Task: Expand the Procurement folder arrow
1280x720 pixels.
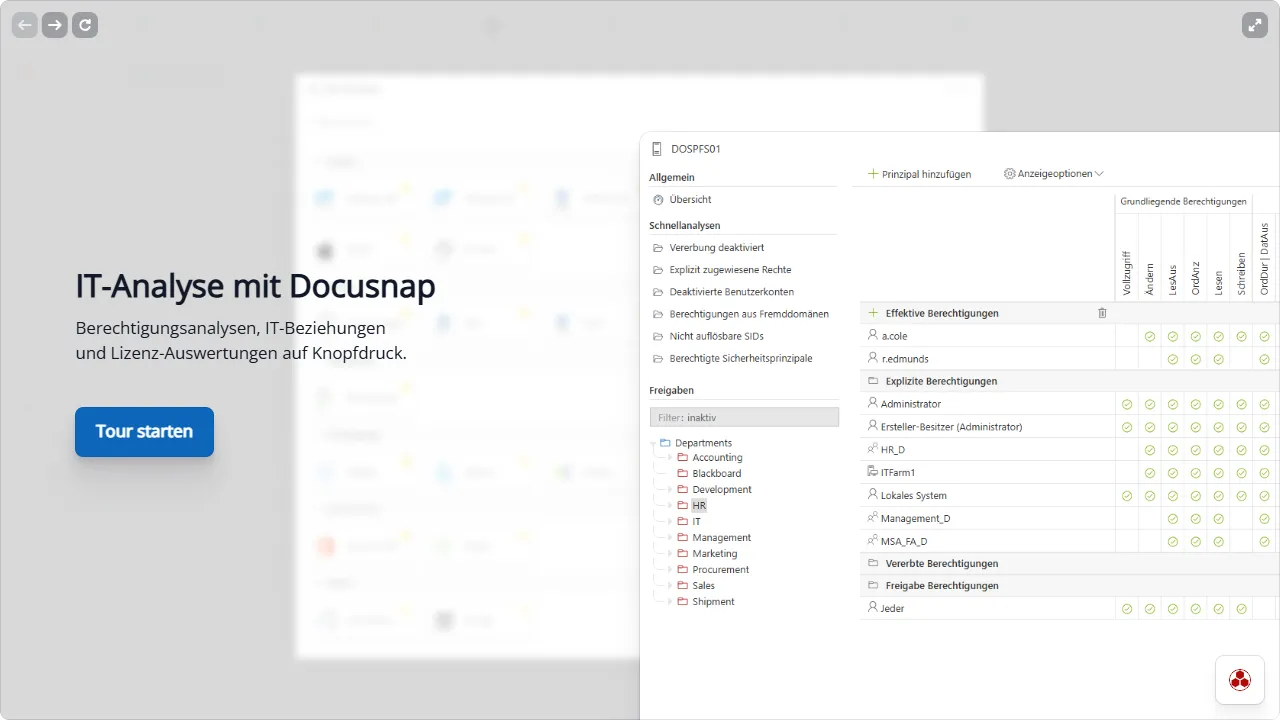Action: pos(671,569)
